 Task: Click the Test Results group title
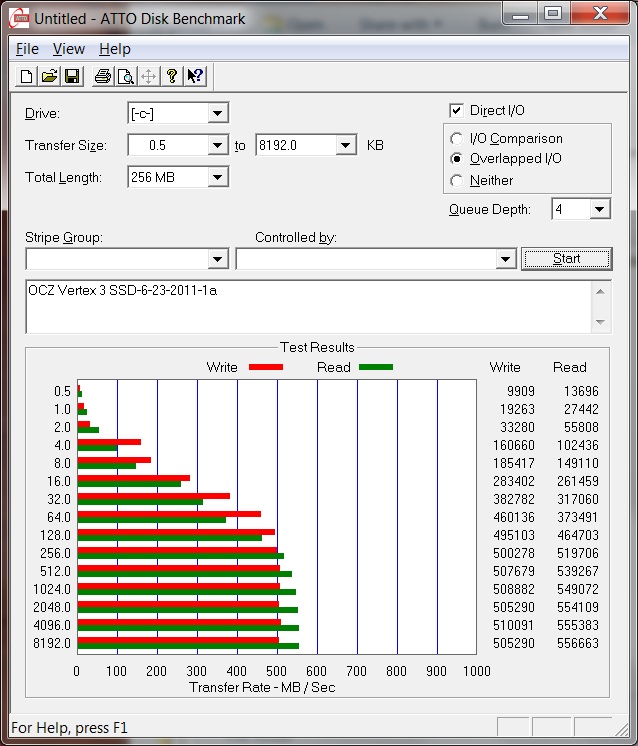317,347
